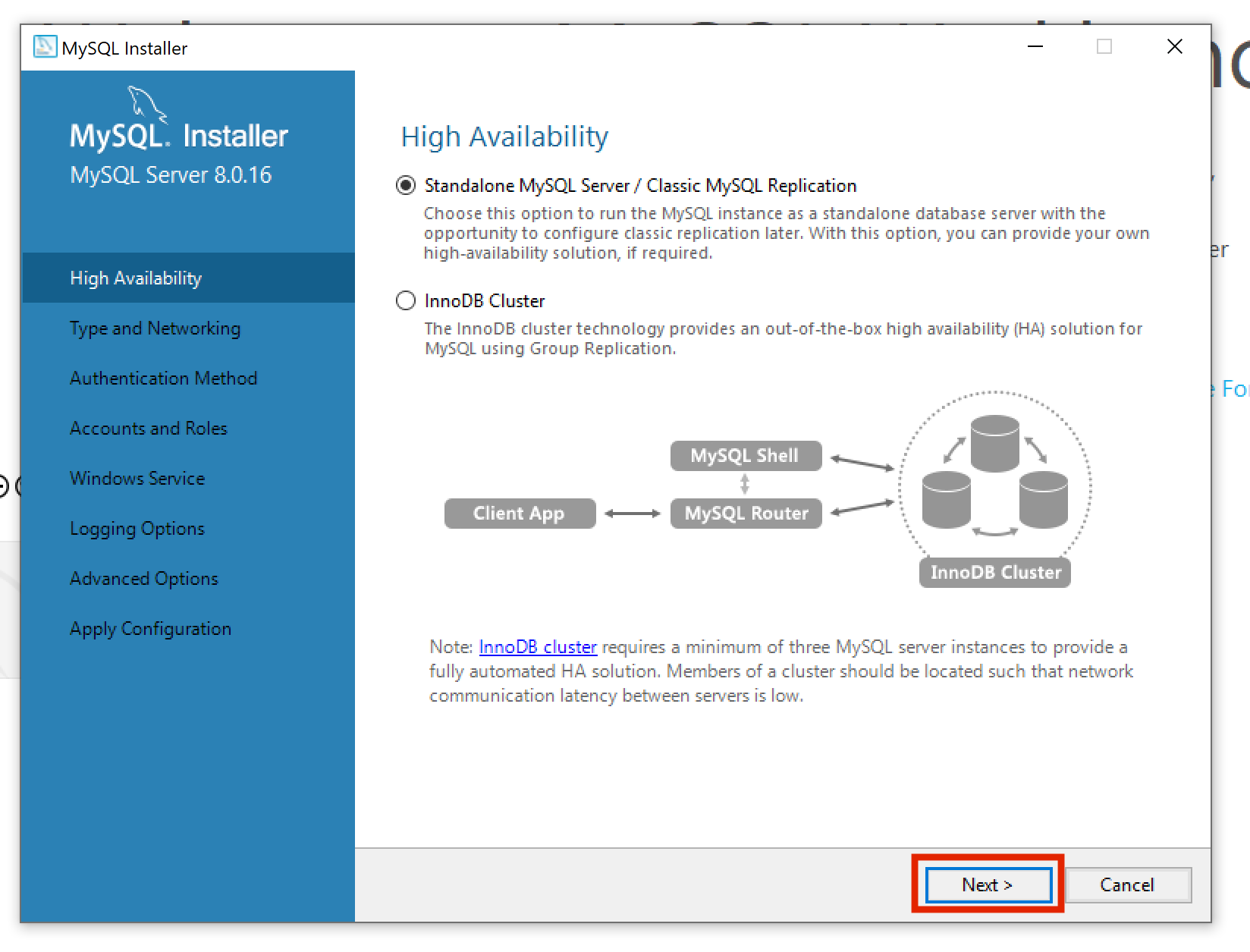Open the InnoDB cluster hyperlink
The image size is (1250, 952).
tap(538, 647)
